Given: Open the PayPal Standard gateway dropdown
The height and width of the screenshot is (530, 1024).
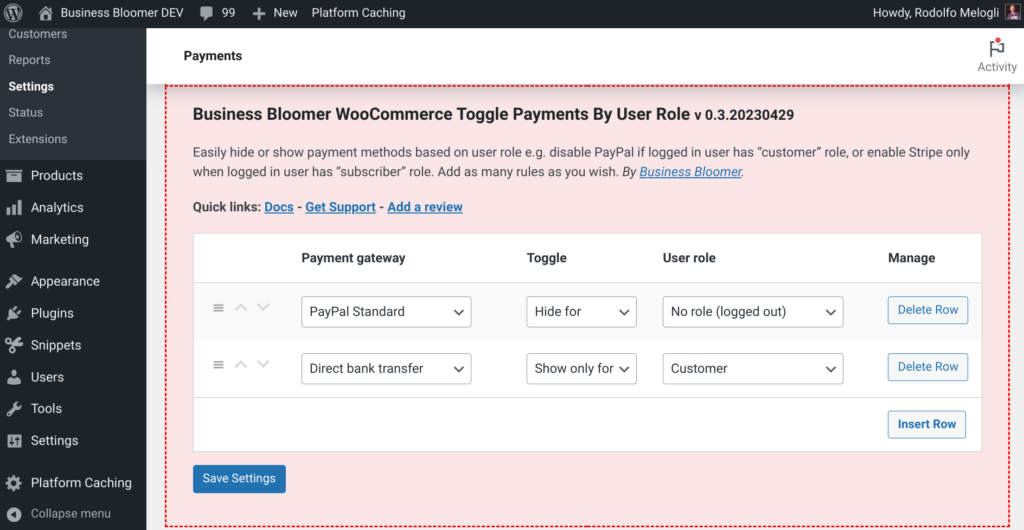Looking at the screenshot, I should pyautogui.click(x=386, y=312).
